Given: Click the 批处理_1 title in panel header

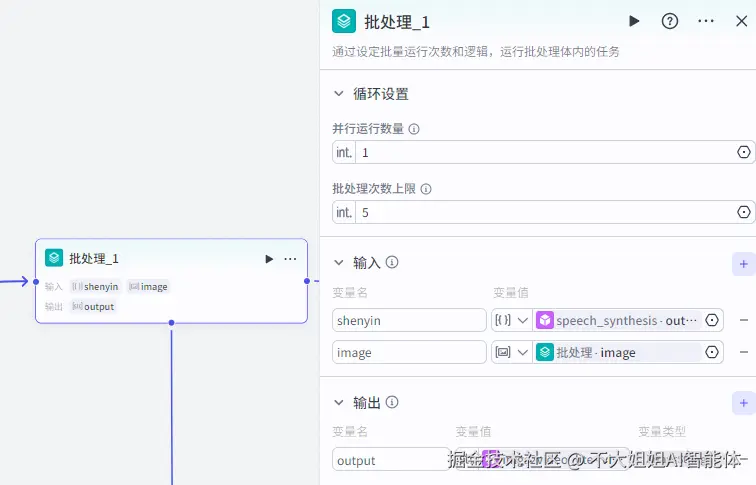Looking at the screenshot, I should 397,22.
